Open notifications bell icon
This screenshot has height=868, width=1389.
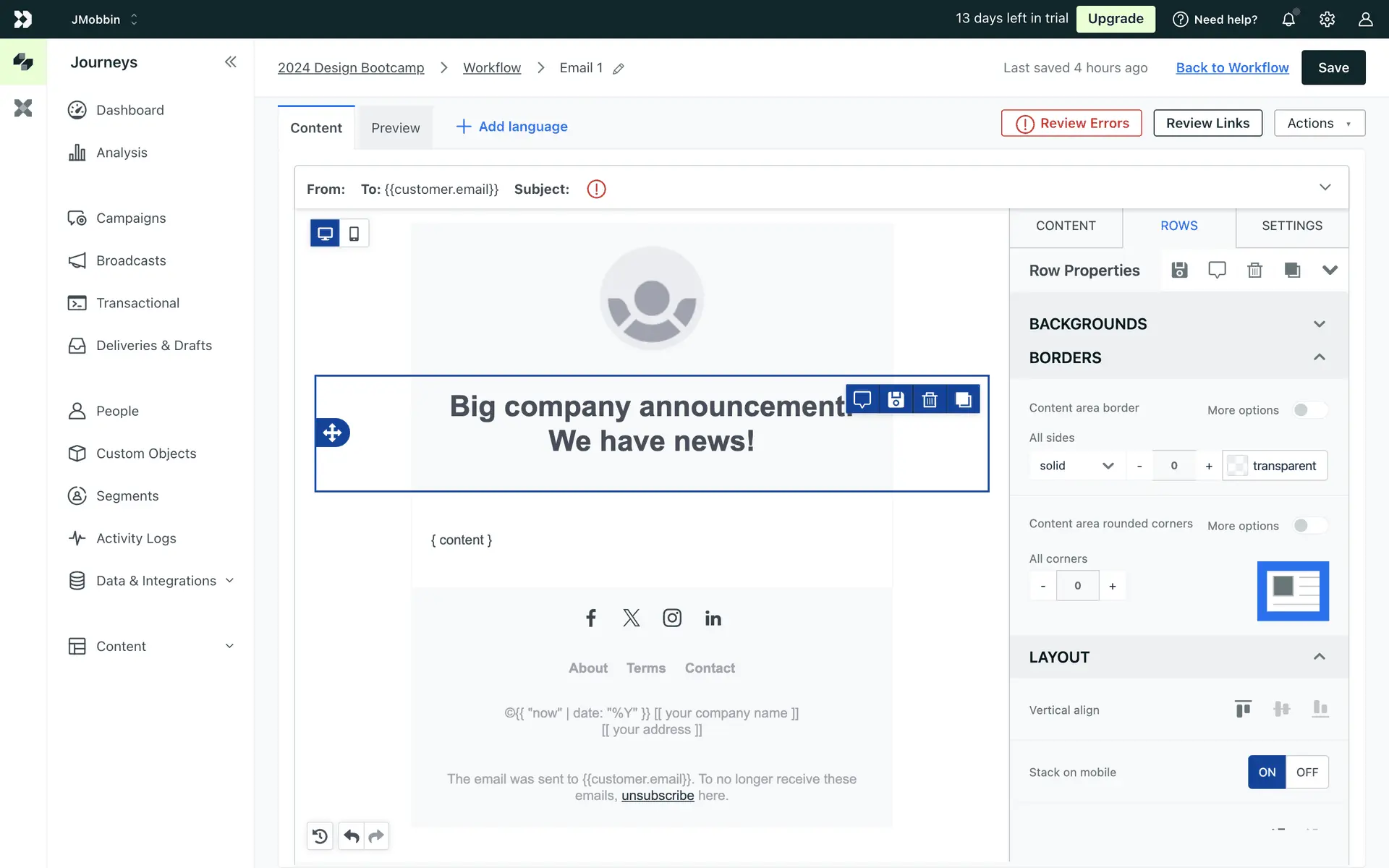1288,20
